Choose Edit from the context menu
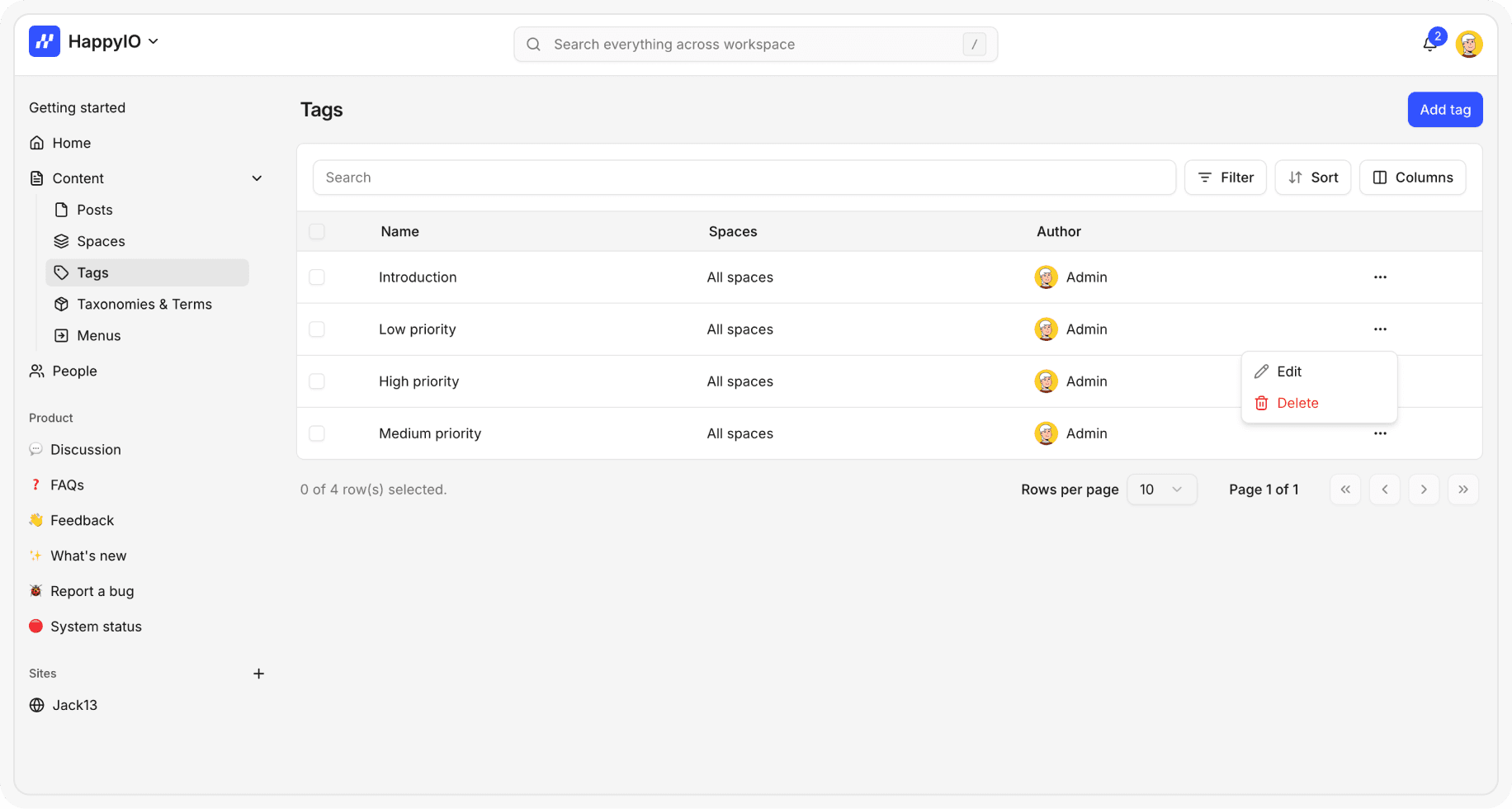The height and width of the screenshot is (809, 1512). 1289,371
